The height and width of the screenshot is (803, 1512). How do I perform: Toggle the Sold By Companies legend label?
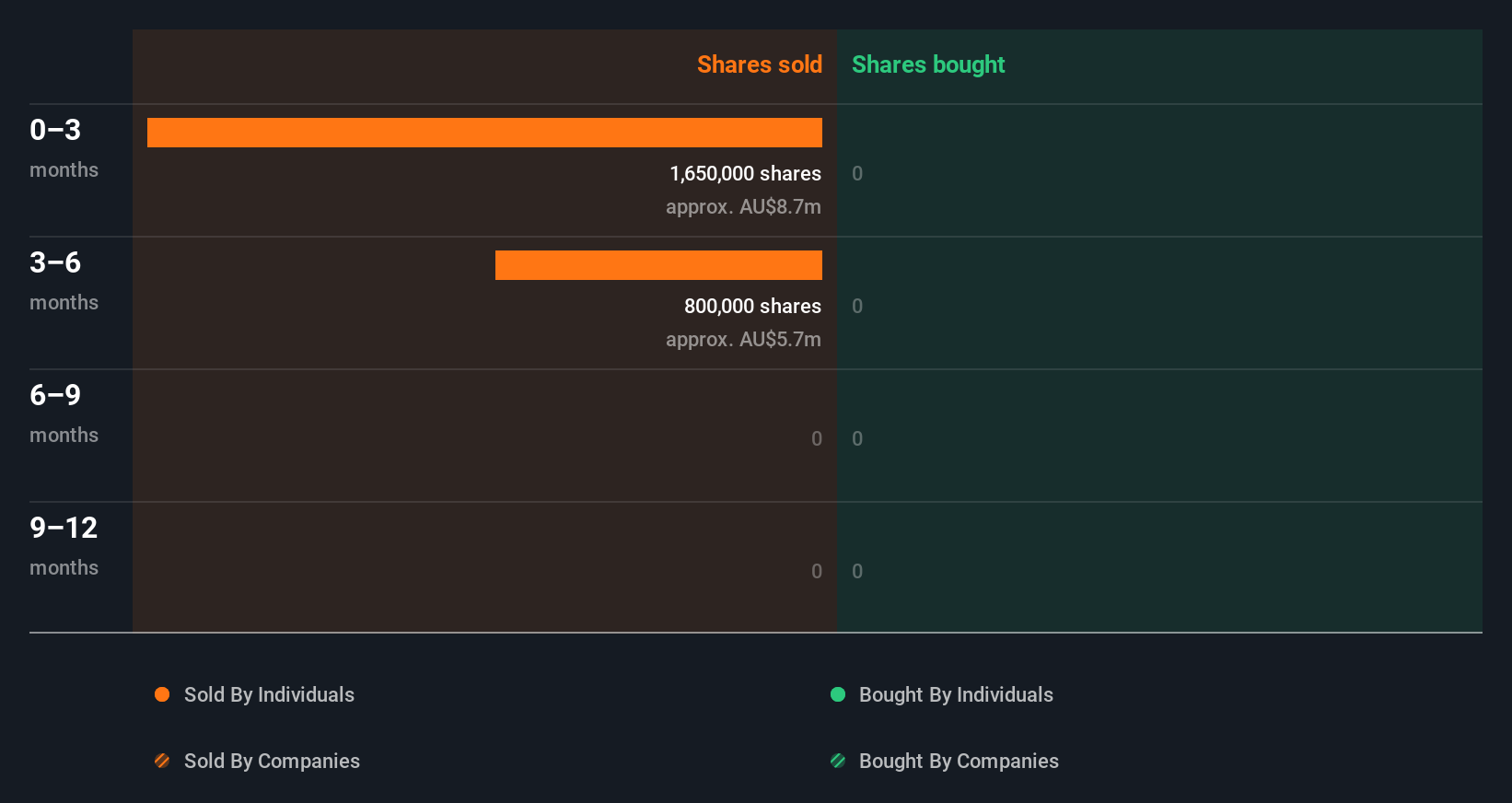pos(272,761)
